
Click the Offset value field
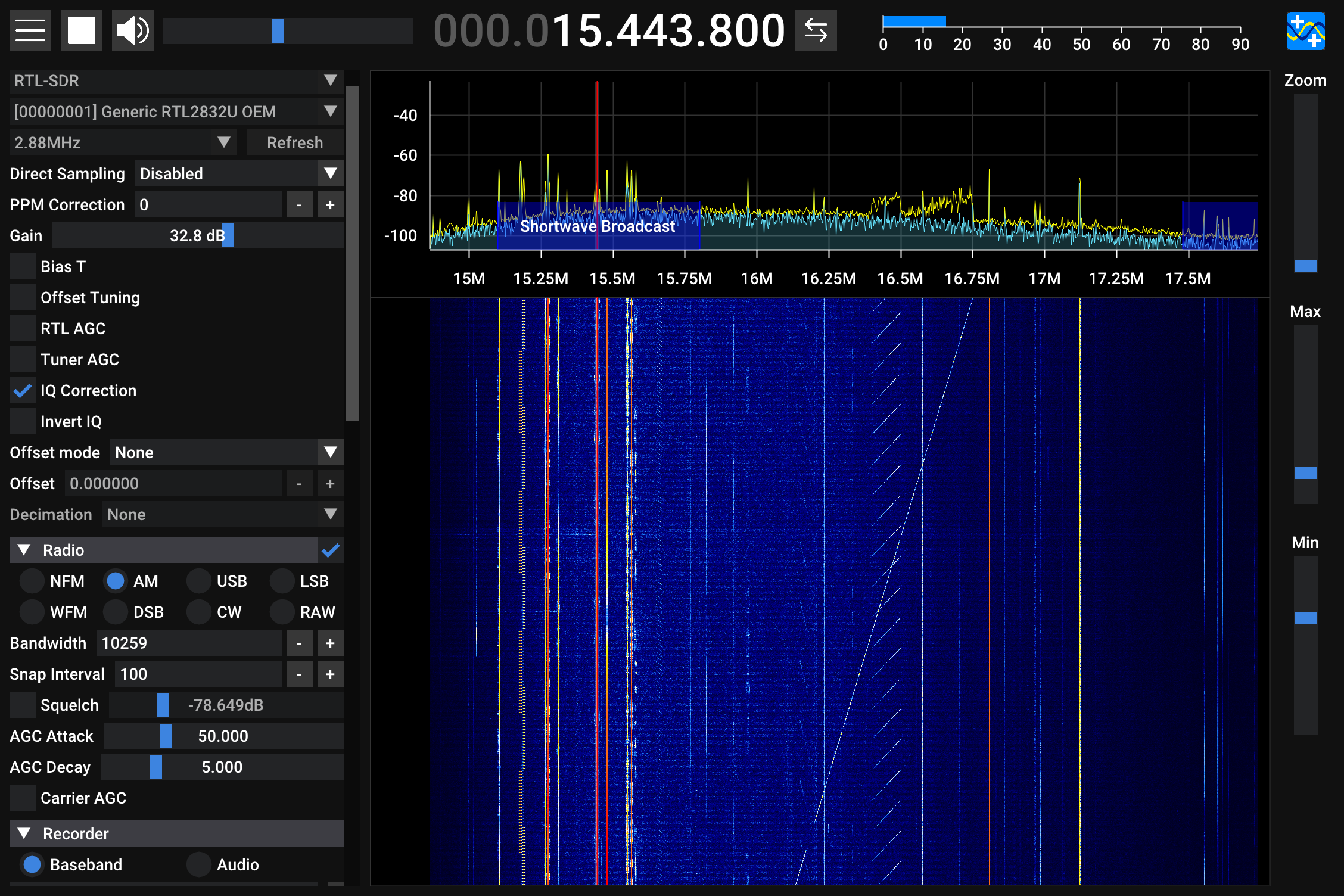point(173,483)
